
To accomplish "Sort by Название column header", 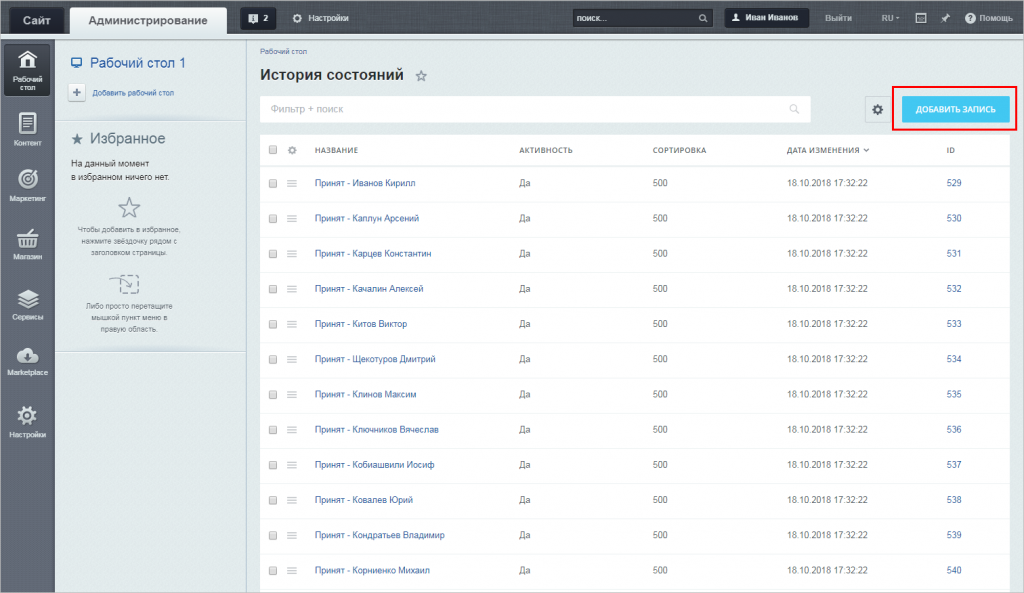I will tap(336, 150).
